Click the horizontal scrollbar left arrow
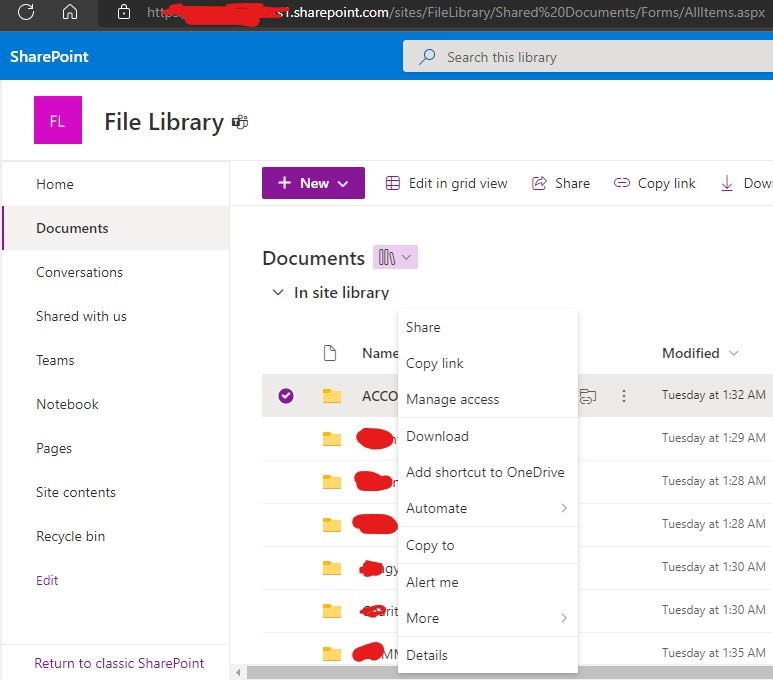The image size is (773, 680). [x=238, y=672]
